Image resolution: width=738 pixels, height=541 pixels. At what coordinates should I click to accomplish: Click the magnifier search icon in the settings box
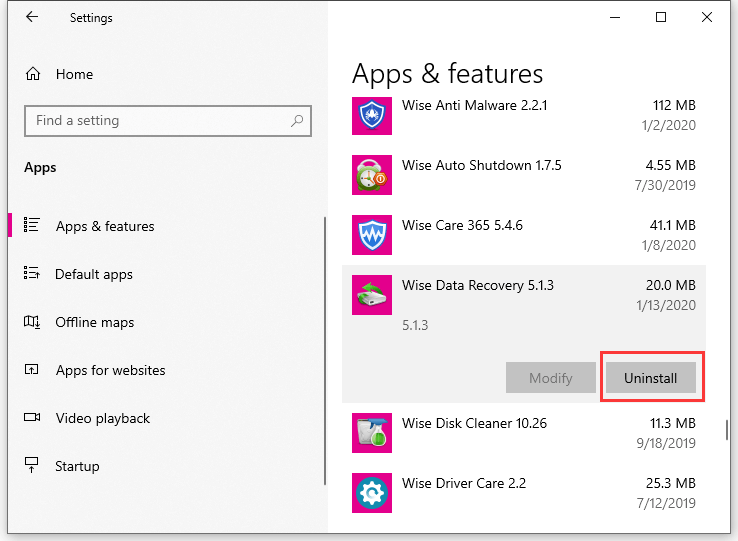point(297,121)
